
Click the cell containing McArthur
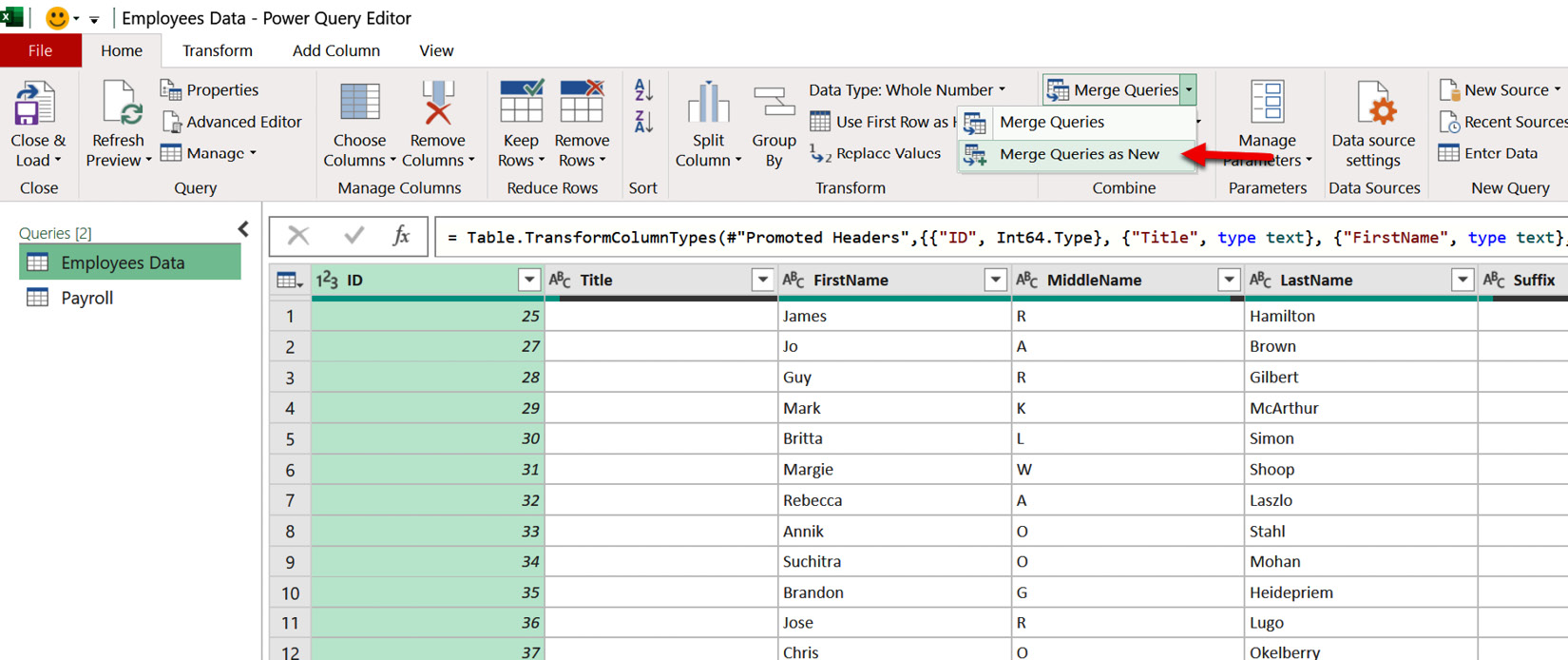1361,408
